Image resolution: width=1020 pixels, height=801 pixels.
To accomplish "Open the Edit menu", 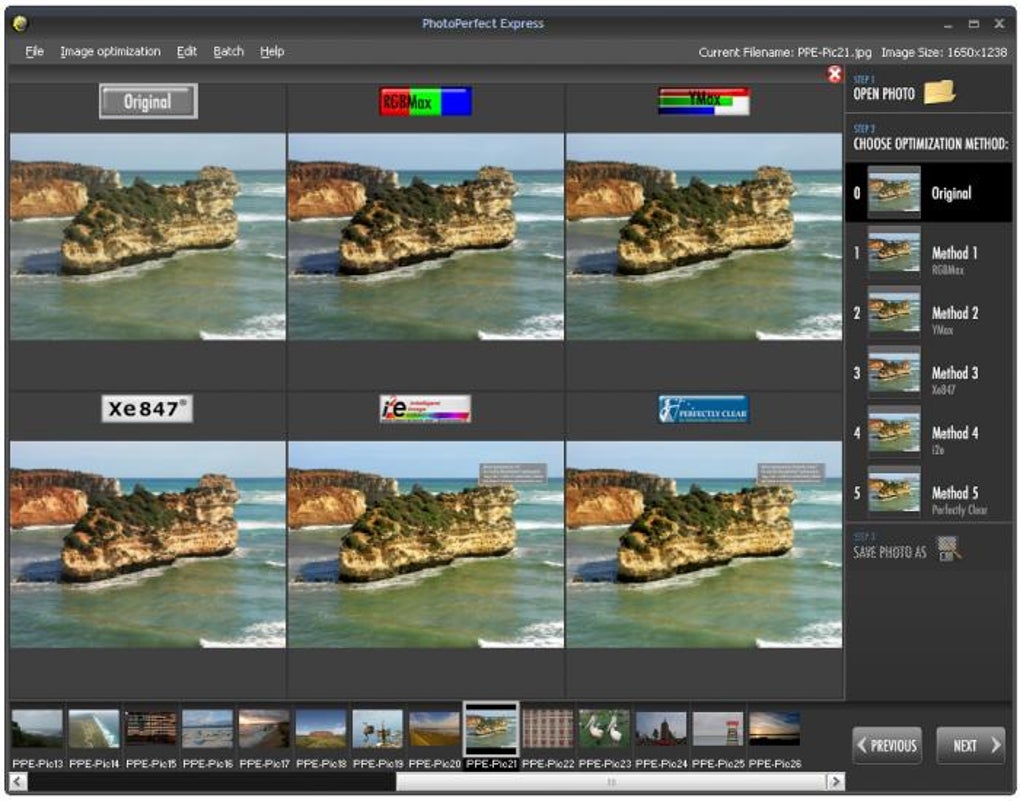I will point(186,51).
